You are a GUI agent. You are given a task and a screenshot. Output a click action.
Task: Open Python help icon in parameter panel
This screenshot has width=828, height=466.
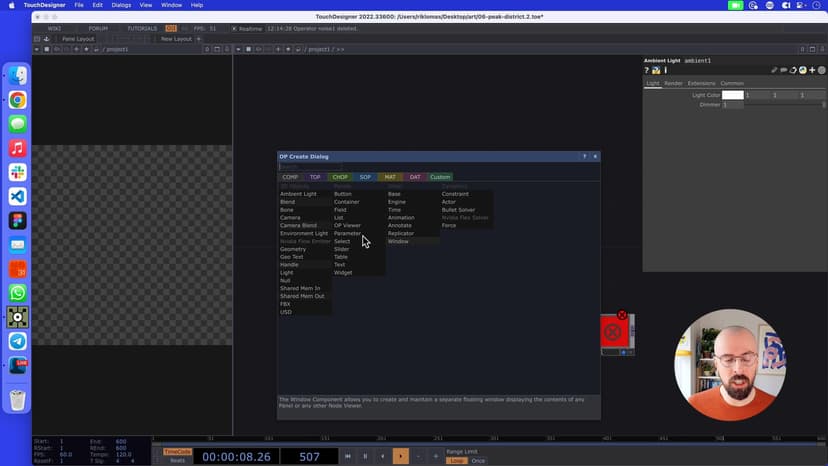coord(656,71)
